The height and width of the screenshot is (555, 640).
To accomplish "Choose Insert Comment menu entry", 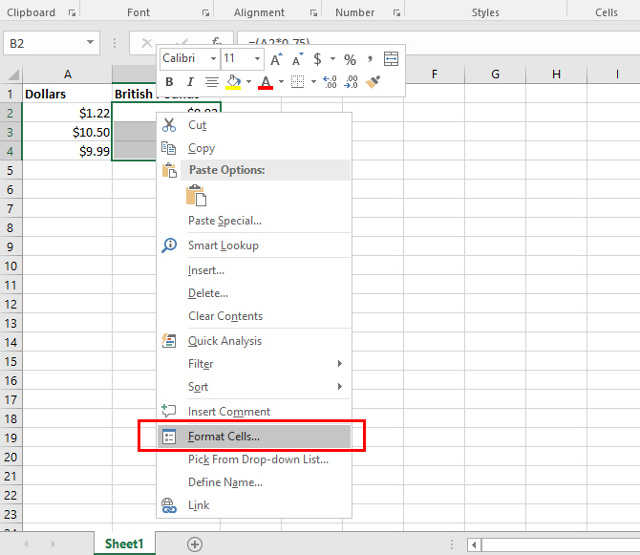I will pyautogui.click(x=254, y=411).
